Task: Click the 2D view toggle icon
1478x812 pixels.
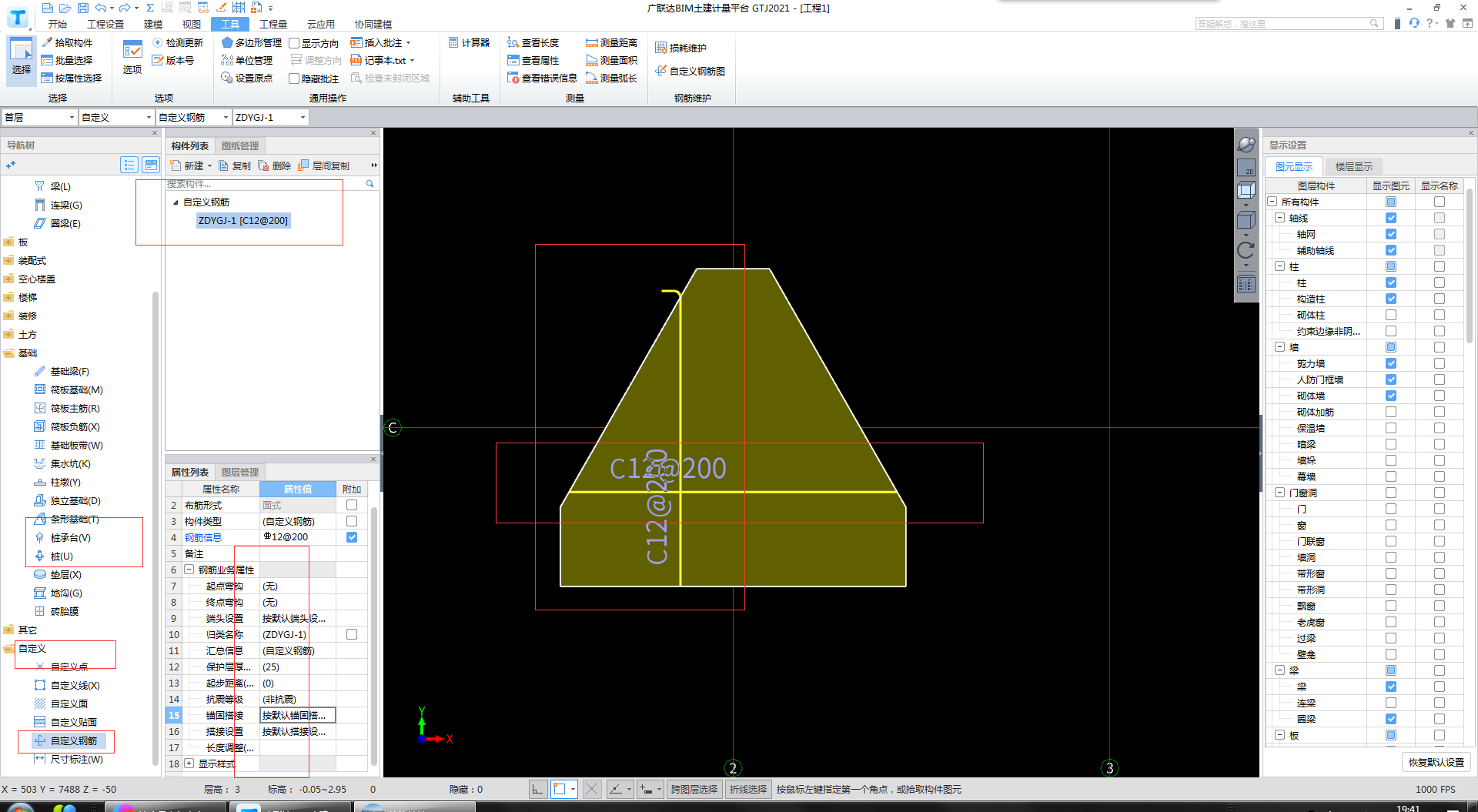Action: 1246,168
